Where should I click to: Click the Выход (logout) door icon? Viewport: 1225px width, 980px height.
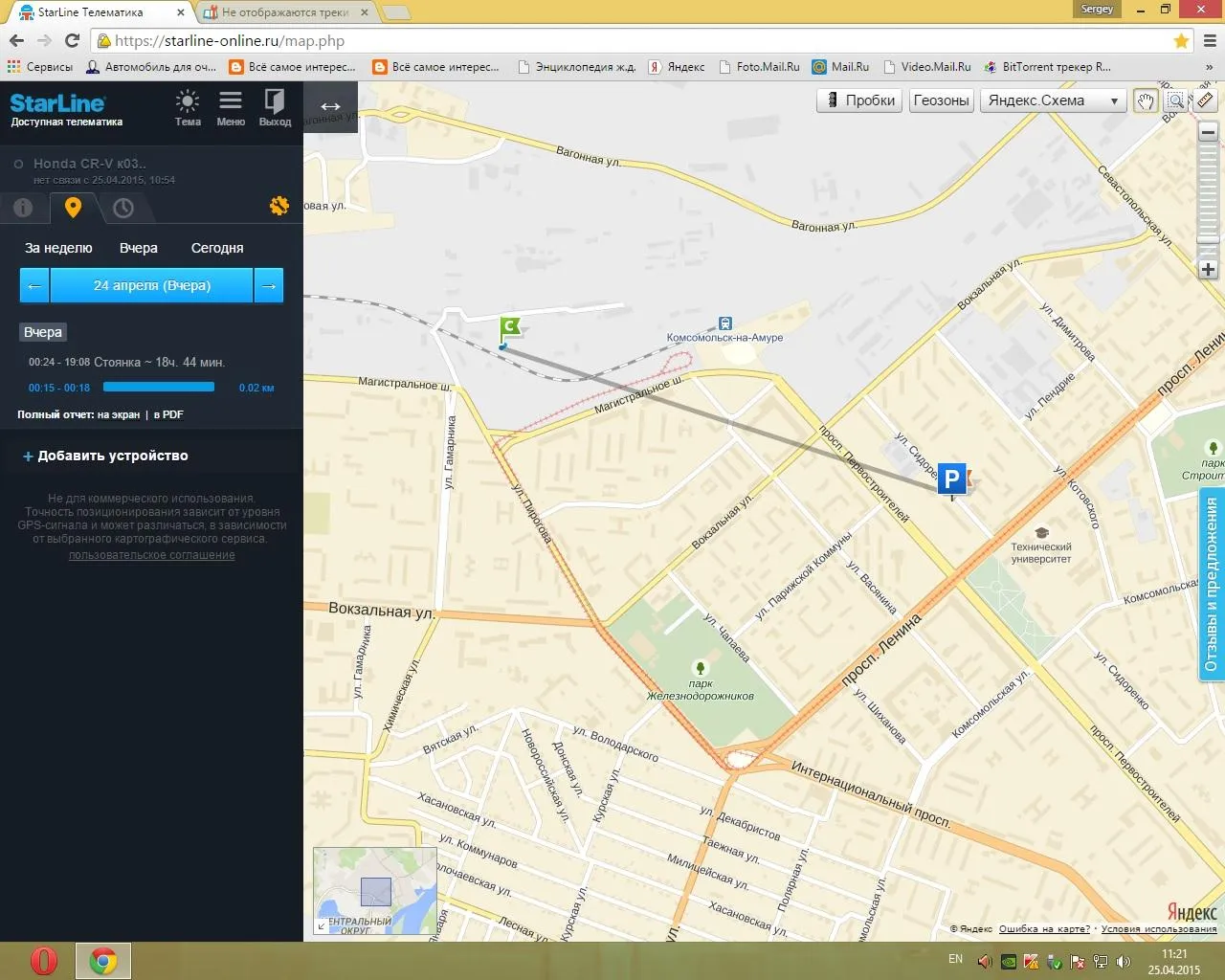275,101
